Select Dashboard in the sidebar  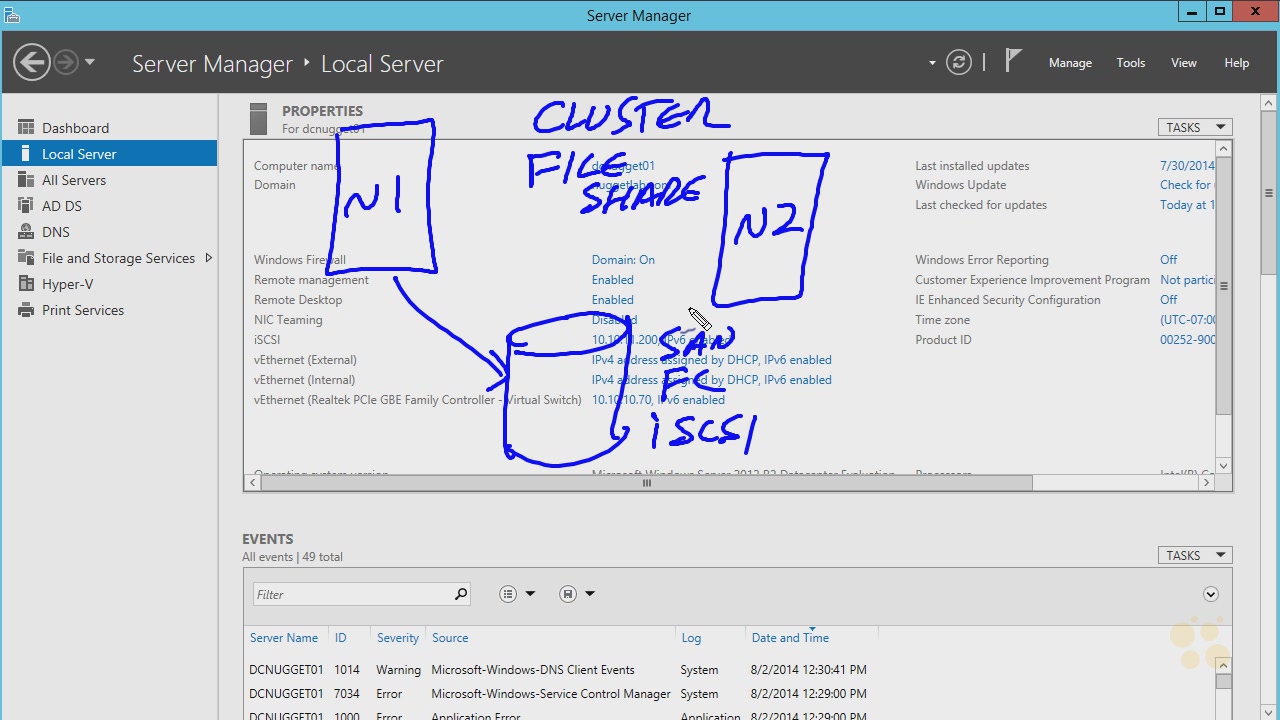[109, 128]
